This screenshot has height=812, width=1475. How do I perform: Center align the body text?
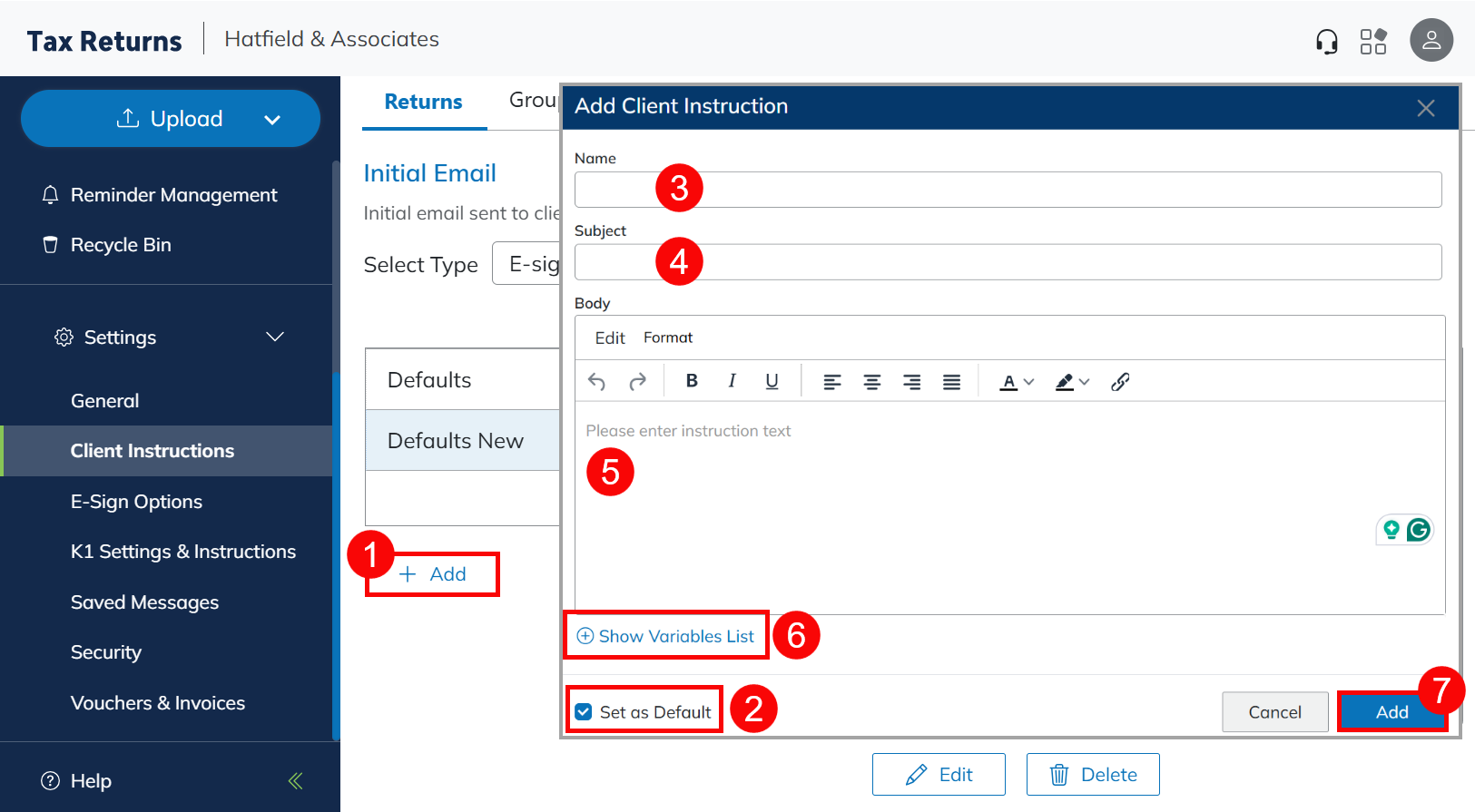click(x=871, y=382)
